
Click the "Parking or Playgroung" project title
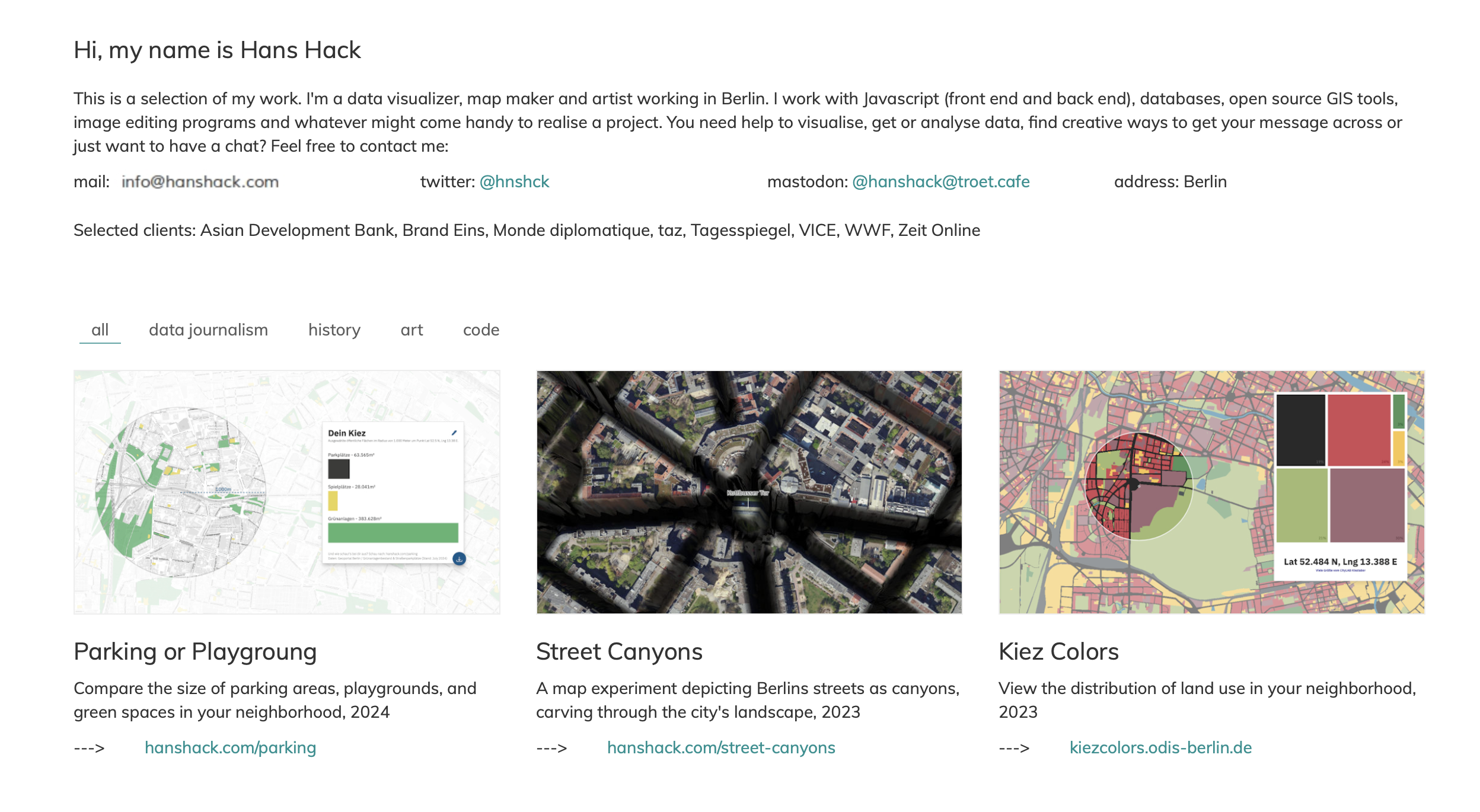click(195, 651)
